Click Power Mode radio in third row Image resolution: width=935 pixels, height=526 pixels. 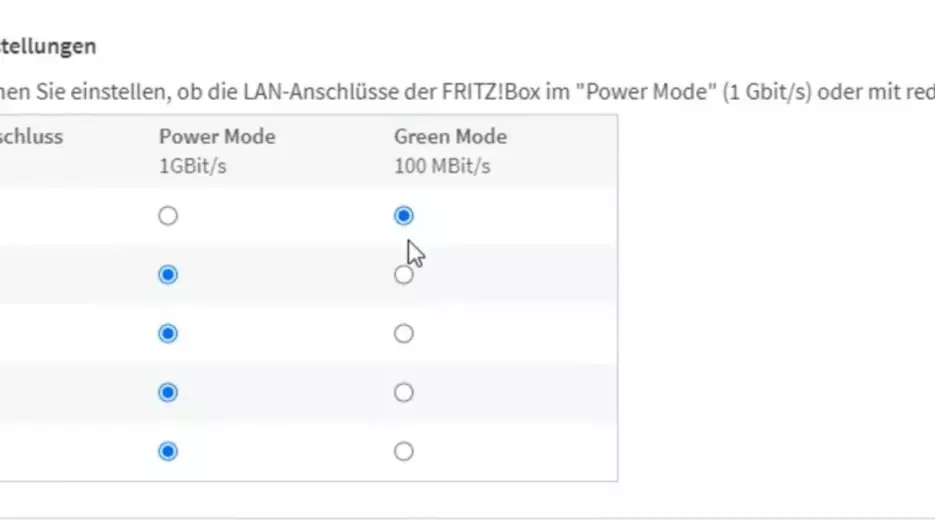click(168, 334)
